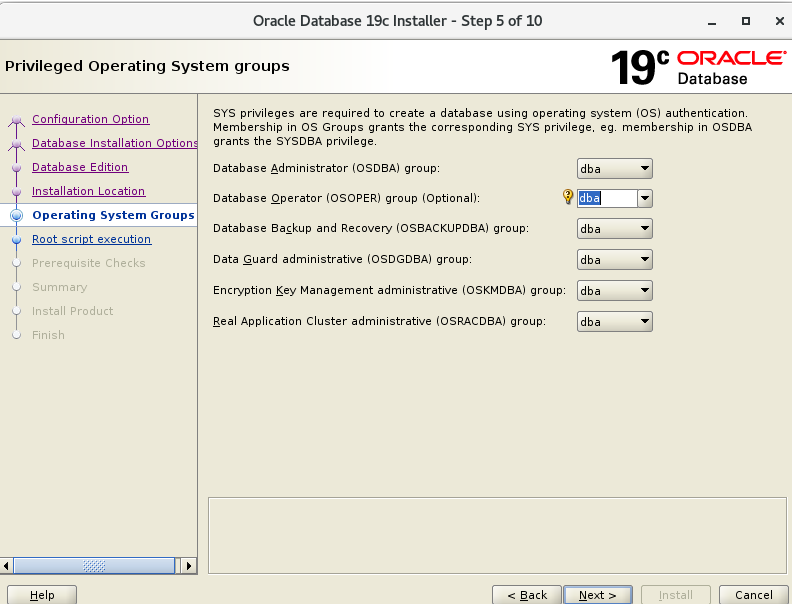Go to Root script execution step
This screenshot has height=604, width=792.
pyautogui.click(x=91, y=239)
